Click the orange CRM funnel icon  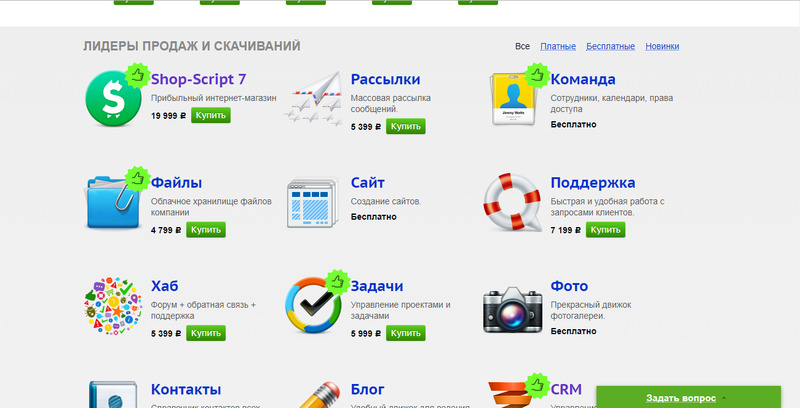tap(510, 395)
